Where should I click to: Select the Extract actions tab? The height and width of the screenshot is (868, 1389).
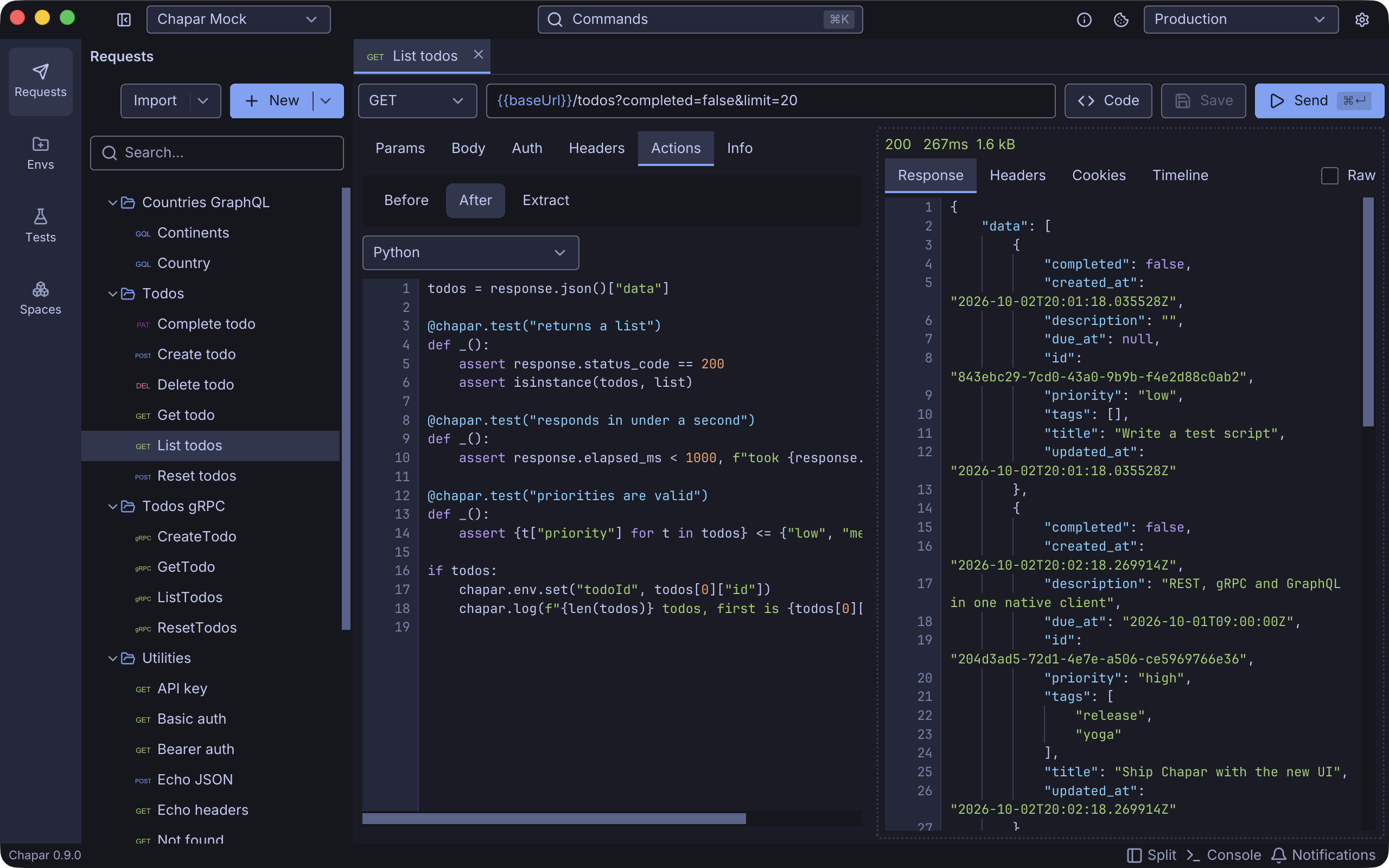tap(545, 200)
